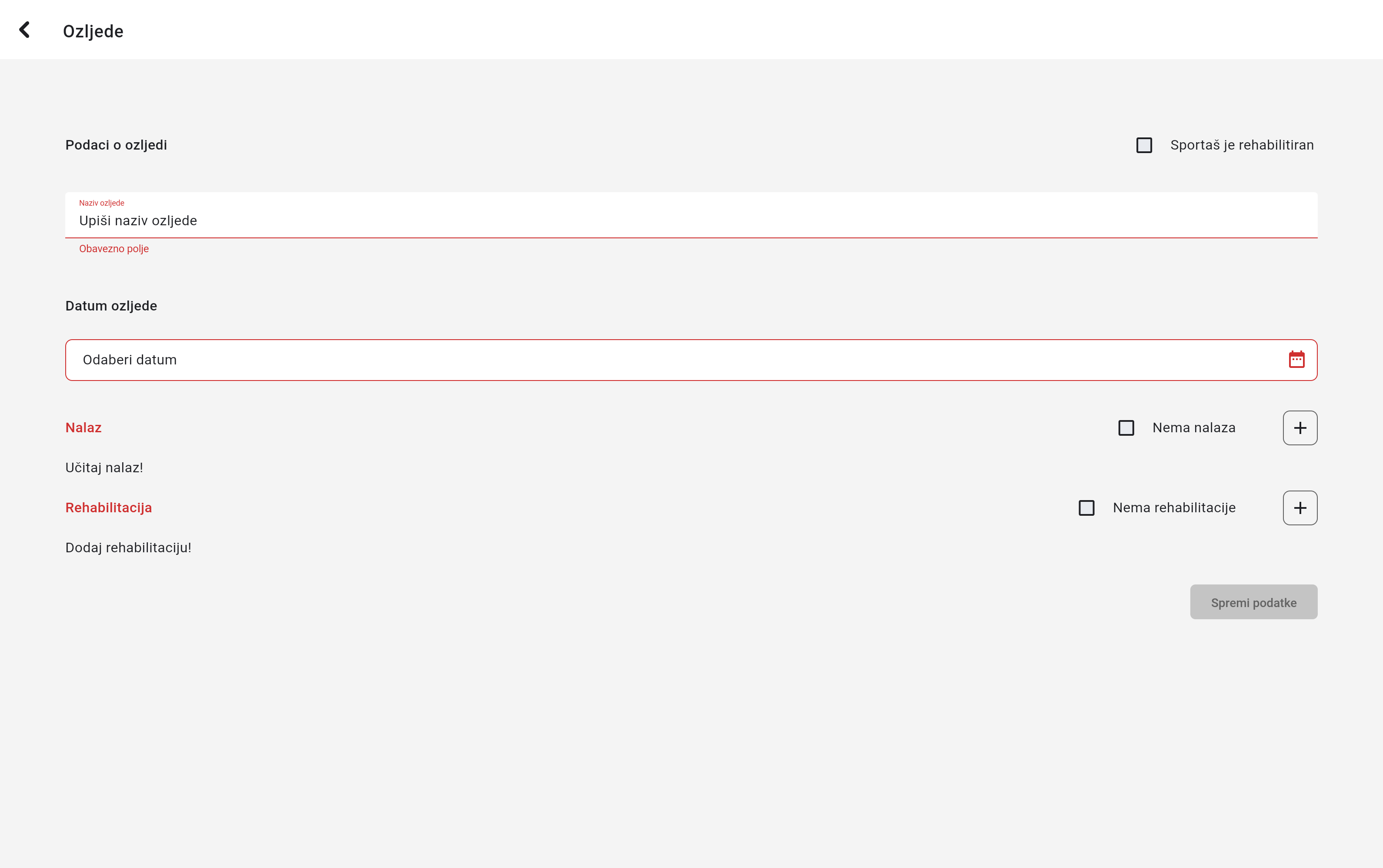
Task: Click the 'Spremi podatke' button
Action: (1253, 602)
